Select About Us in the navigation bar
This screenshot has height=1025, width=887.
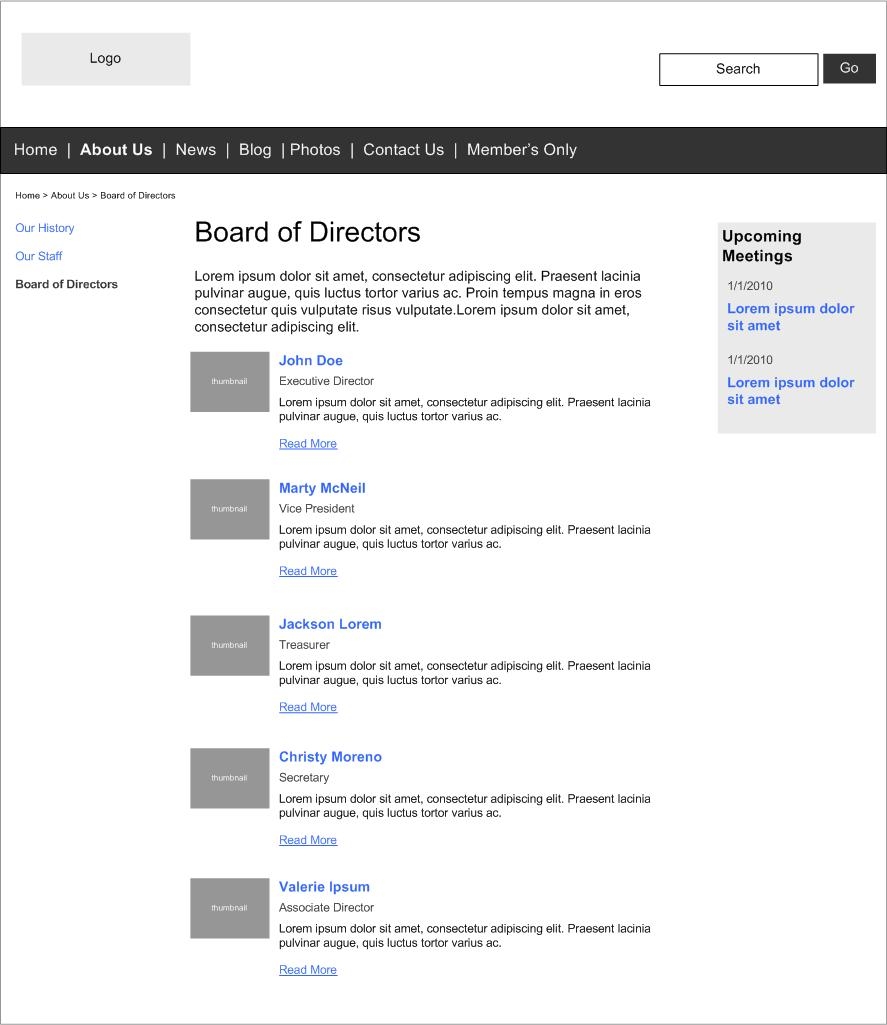[116, 150]
